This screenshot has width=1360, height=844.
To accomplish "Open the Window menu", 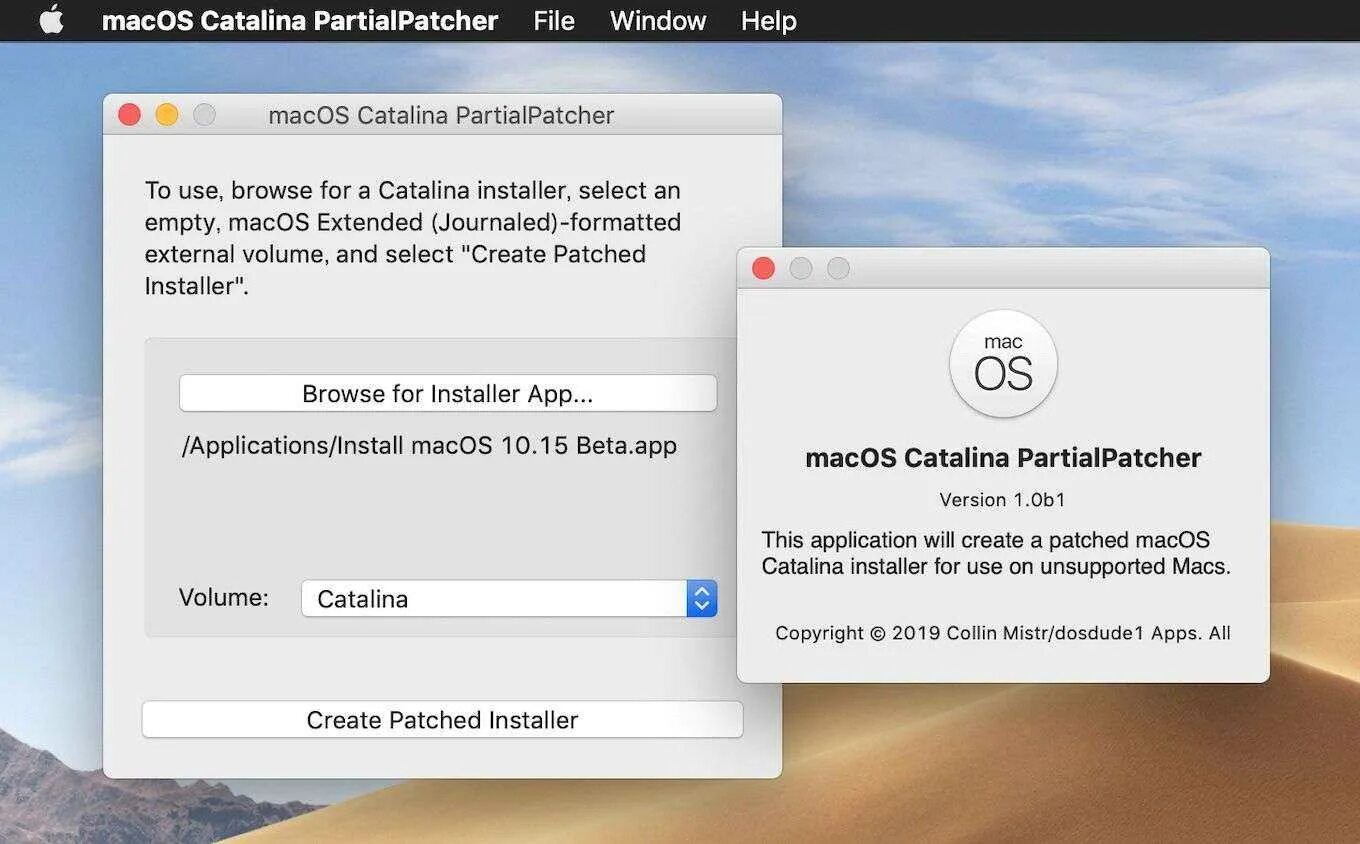I will coord(658,20).
